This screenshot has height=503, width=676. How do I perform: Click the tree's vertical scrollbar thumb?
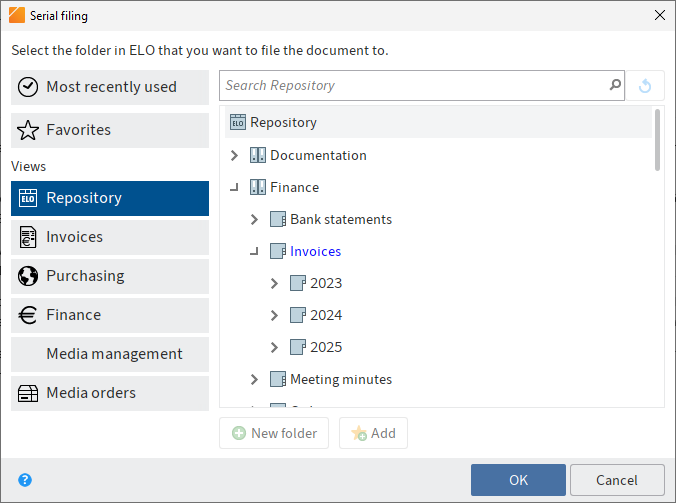click(x=657, y=140)
